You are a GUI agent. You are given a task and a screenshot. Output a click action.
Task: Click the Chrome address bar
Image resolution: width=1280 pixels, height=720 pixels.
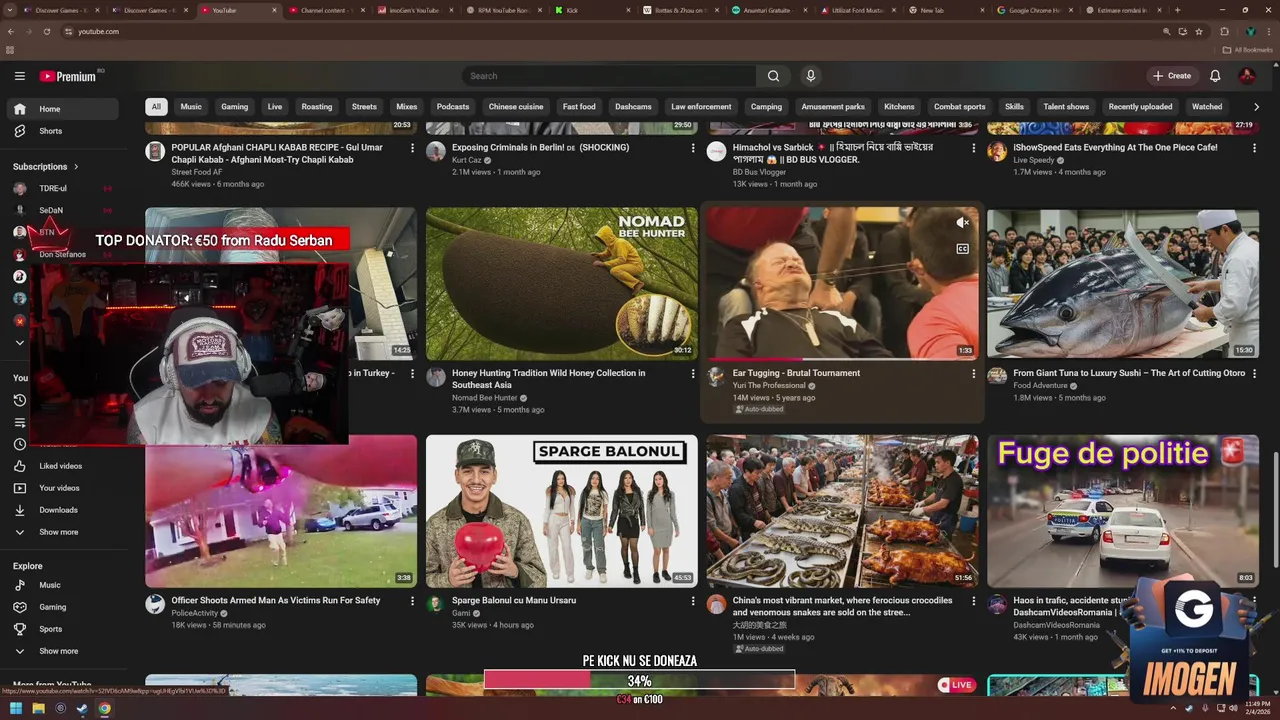click(610, 31)
